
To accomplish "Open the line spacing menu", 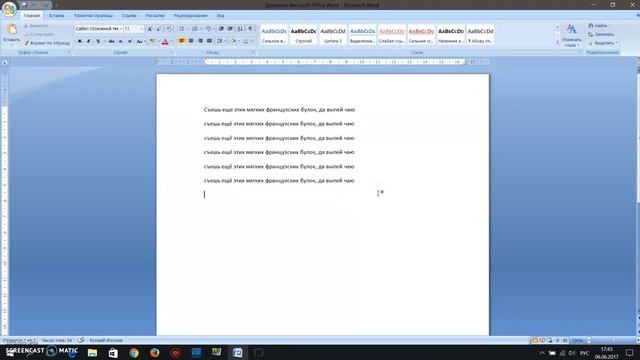I will (x=220, y=41).
